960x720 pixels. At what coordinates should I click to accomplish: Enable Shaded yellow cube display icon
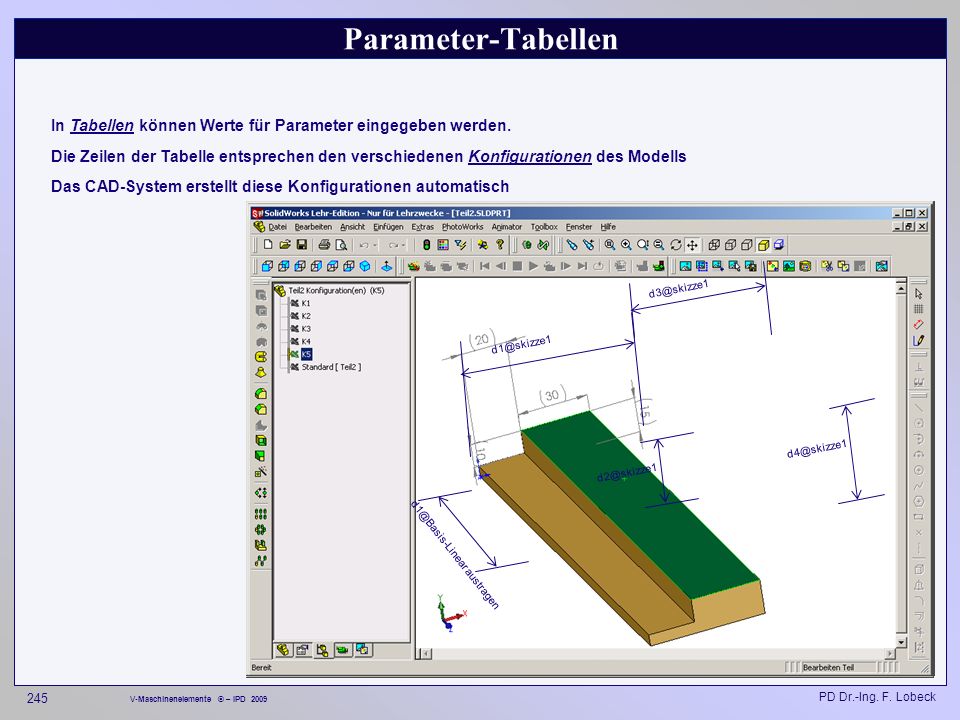(763, 245)
